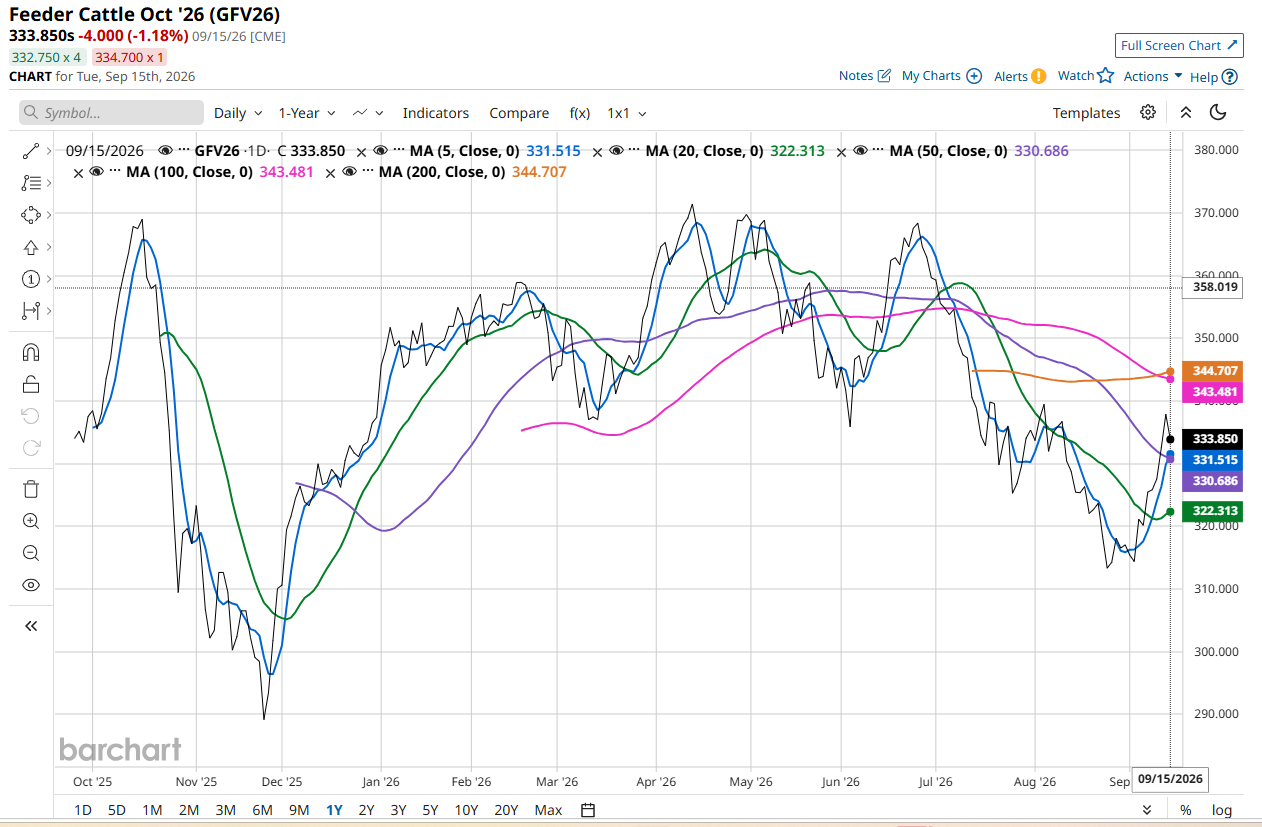Select the magnet snap tool
Image resolution: width=1262 pixels, height=827 pixels.
point(30,352)
